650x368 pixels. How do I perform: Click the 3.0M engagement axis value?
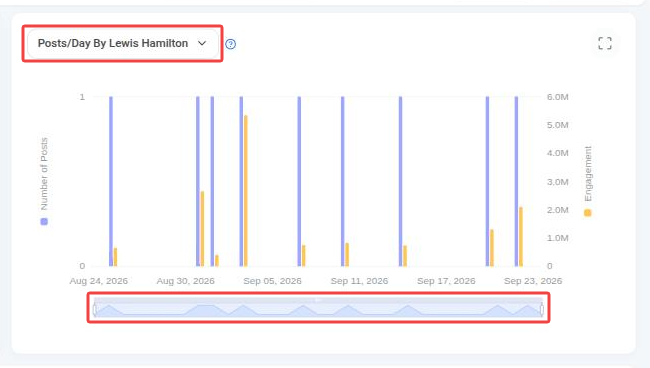558,182
